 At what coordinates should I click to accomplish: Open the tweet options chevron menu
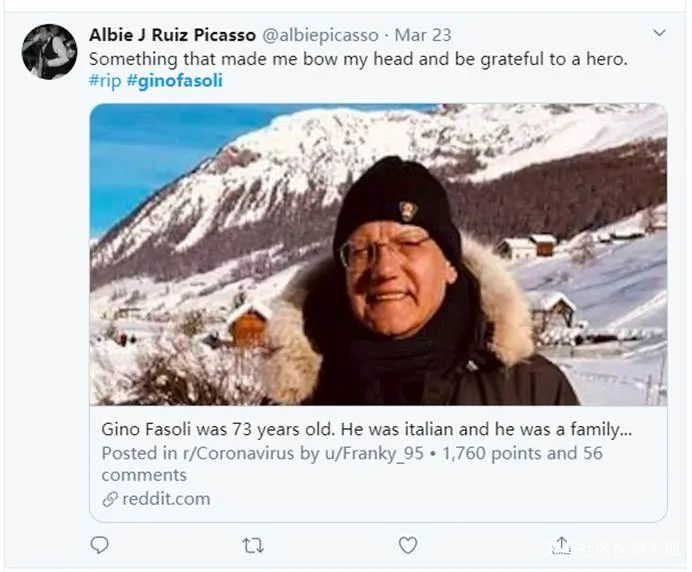click(x=659, y=34)
